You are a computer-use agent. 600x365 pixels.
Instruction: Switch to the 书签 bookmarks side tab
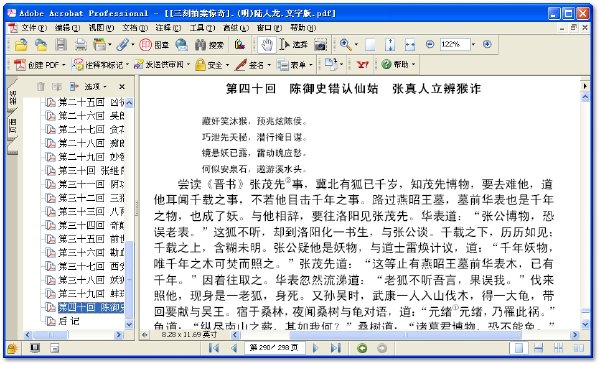(x=12, y=98)
